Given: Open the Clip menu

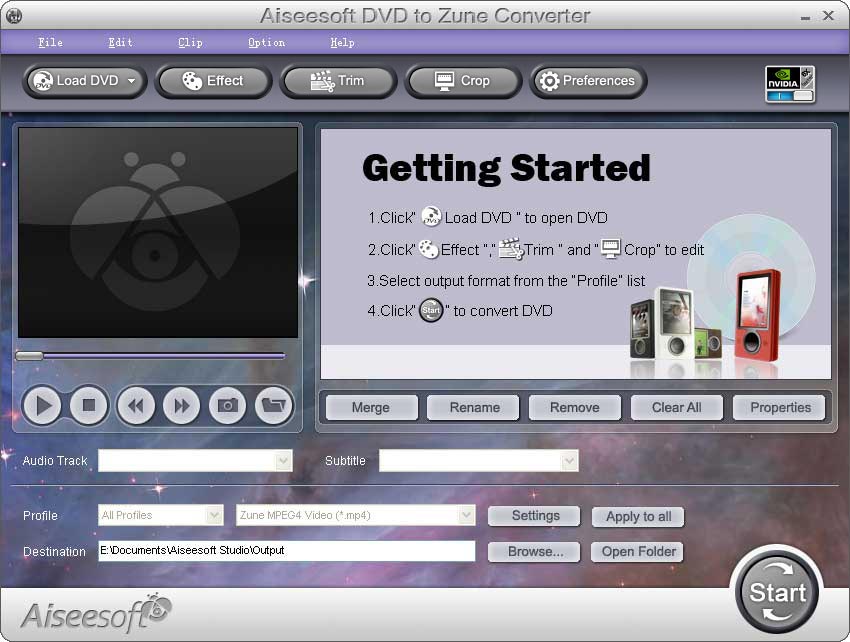Looking at the screenshot, I should 190,42.
